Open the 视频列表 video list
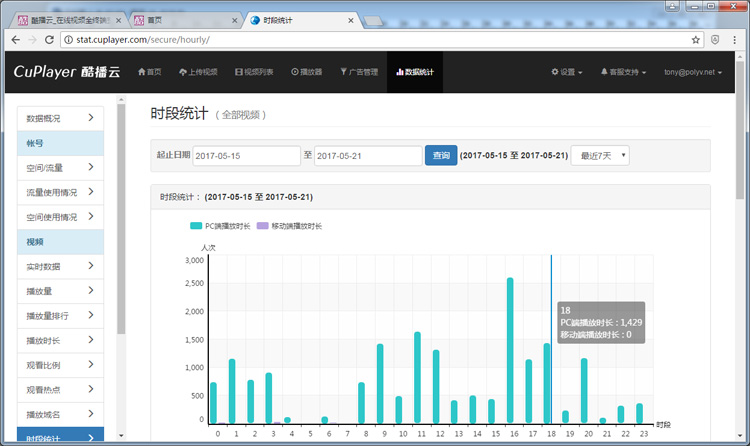Image resolution: width=750 pixels, height=446 pixels. click(254, 72)
